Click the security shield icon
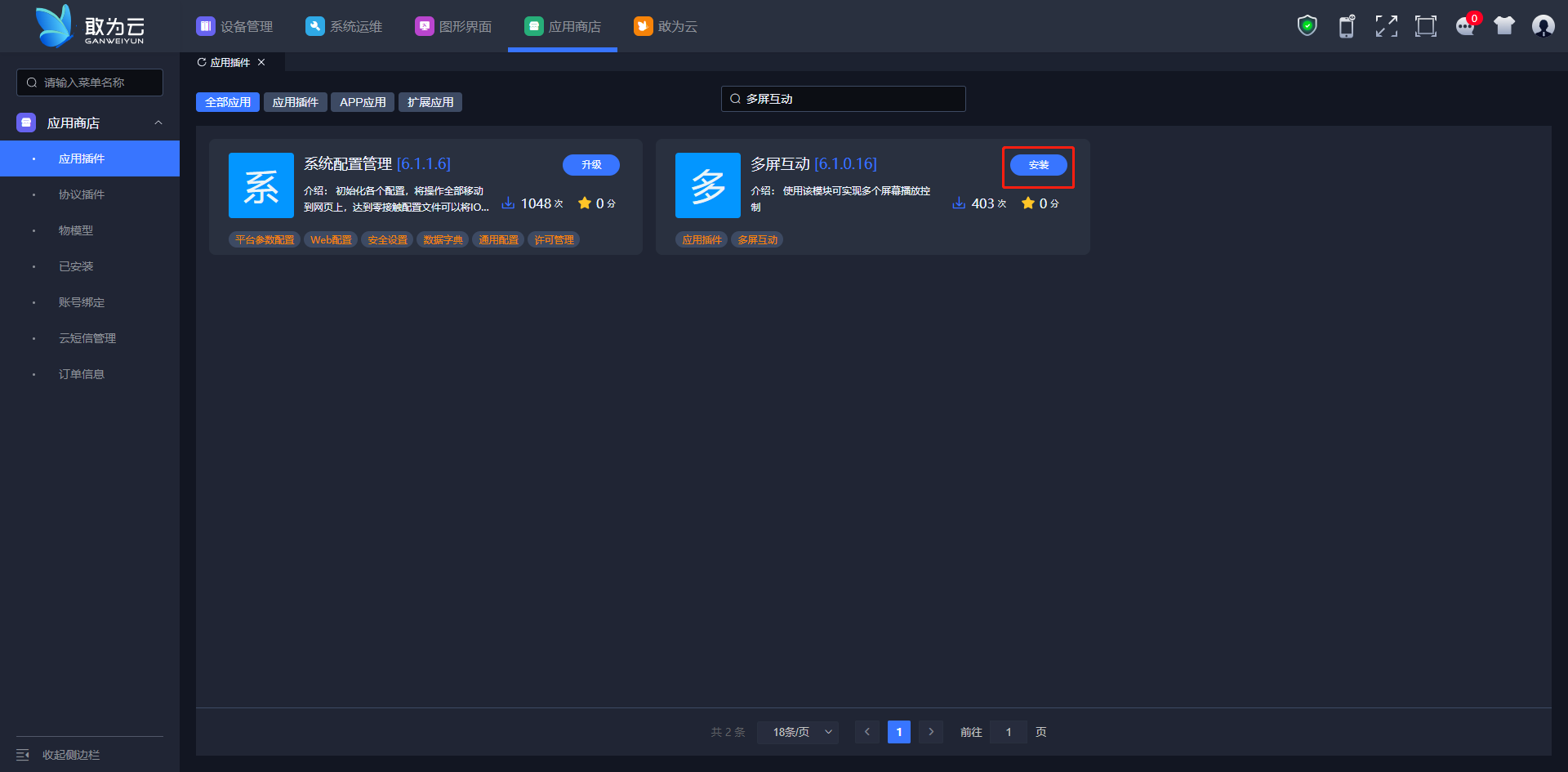Viewport: 1568px width, 772px height. [x=1307, y=26]
